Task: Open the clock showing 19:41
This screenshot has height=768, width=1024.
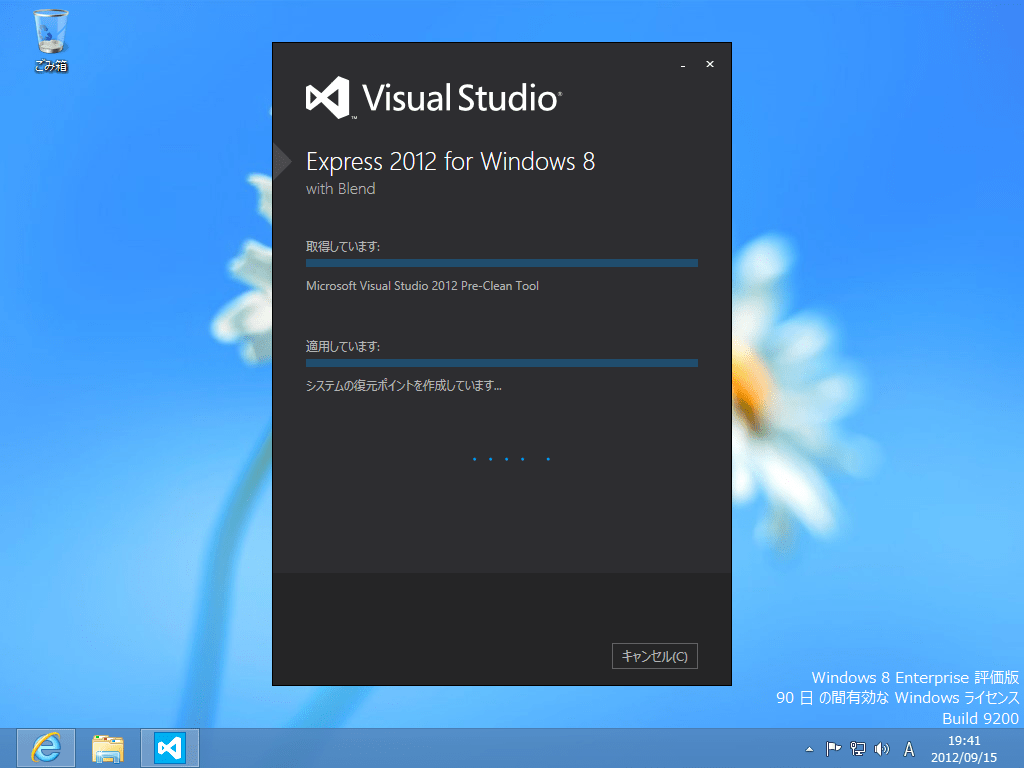Action: tap(964, 741)
